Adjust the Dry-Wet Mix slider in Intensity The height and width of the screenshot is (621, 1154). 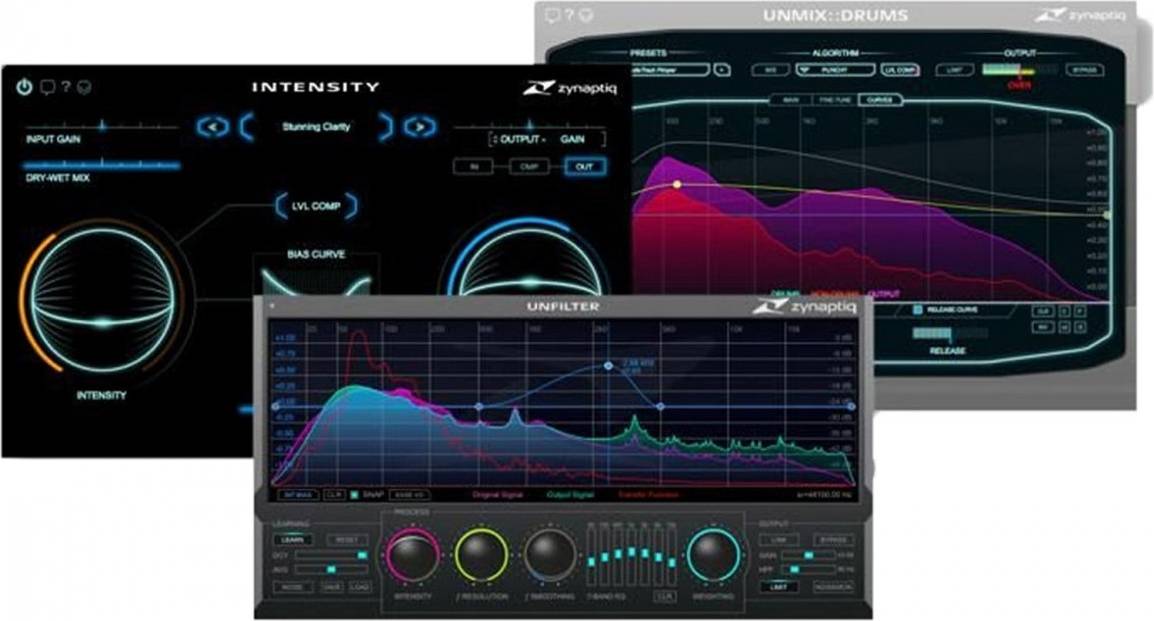[102, 166]
